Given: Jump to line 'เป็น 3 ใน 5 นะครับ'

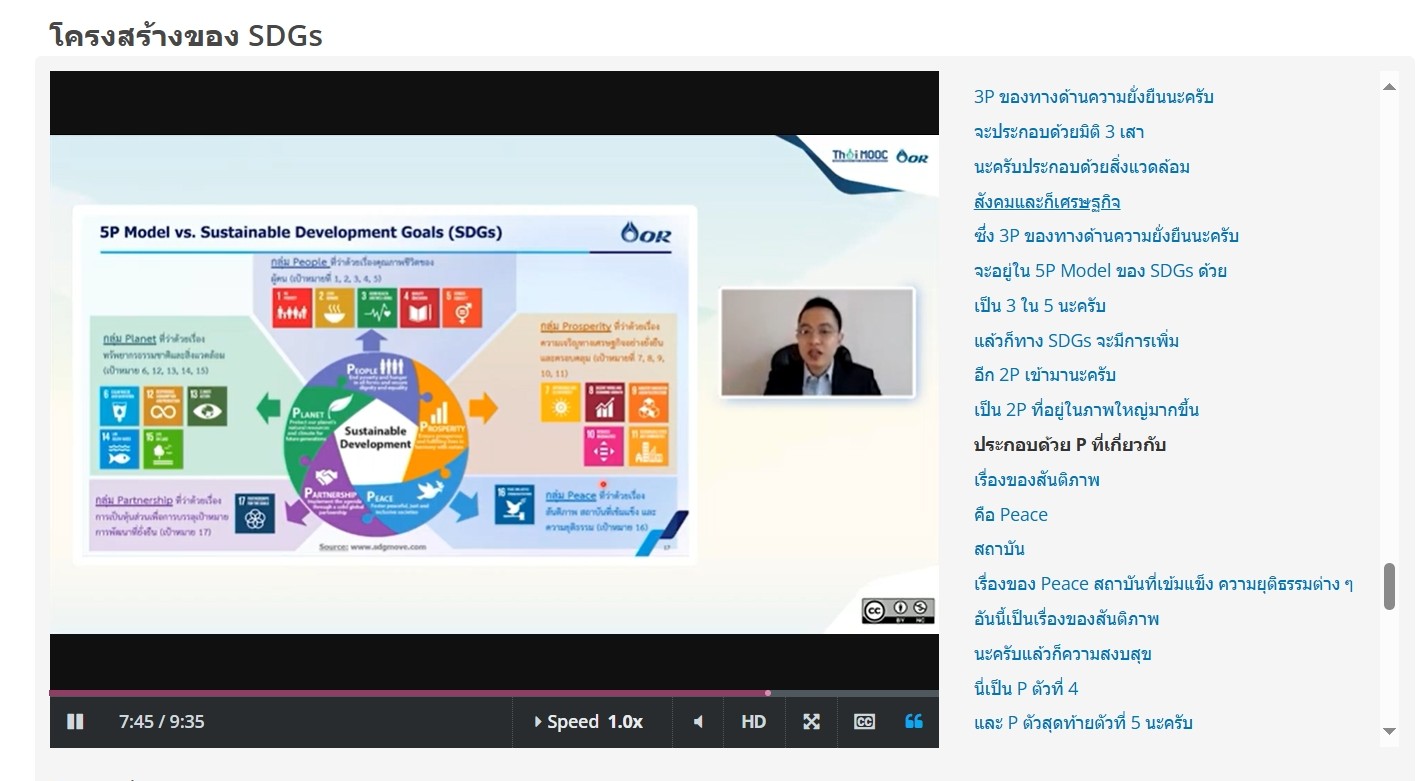Looking at the screenshot, I should pos(1039,306).
